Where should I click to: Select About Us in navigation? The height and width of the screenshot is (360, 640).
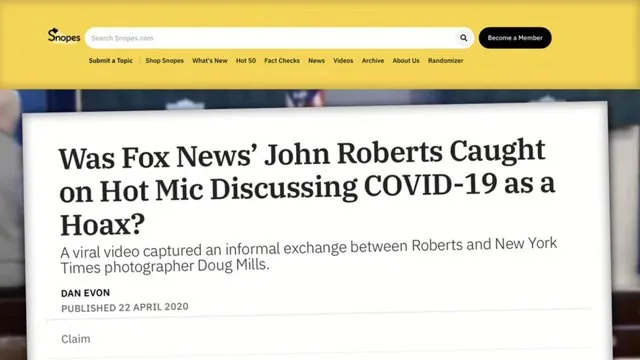[406, 60]
